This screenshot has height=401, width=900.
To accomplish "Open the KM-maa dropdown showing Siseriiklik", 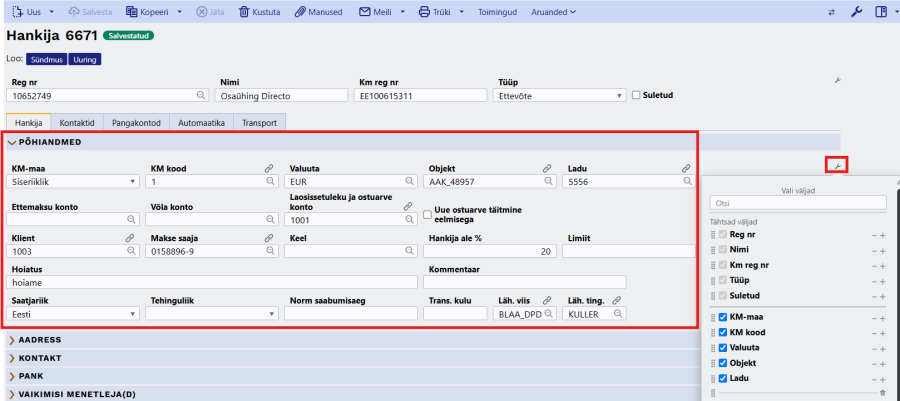I will (72, 181).
